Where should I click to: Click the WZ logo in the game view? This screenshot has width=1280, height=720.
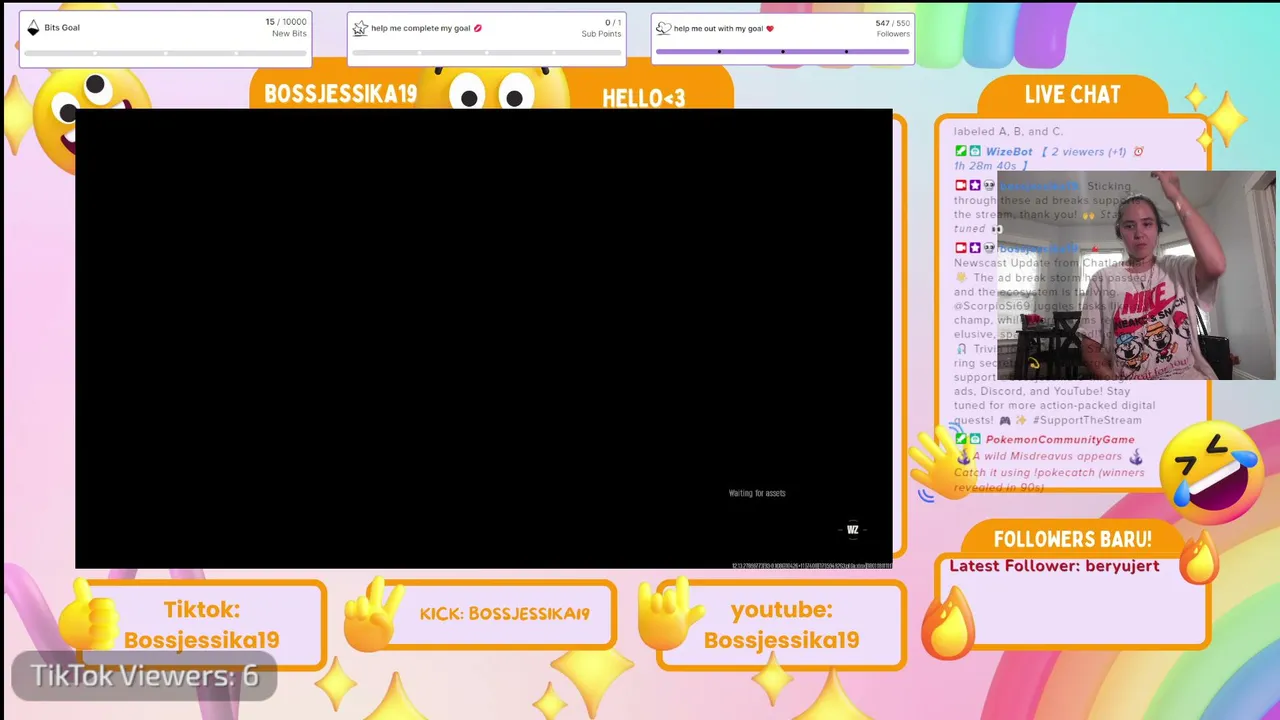853,530
